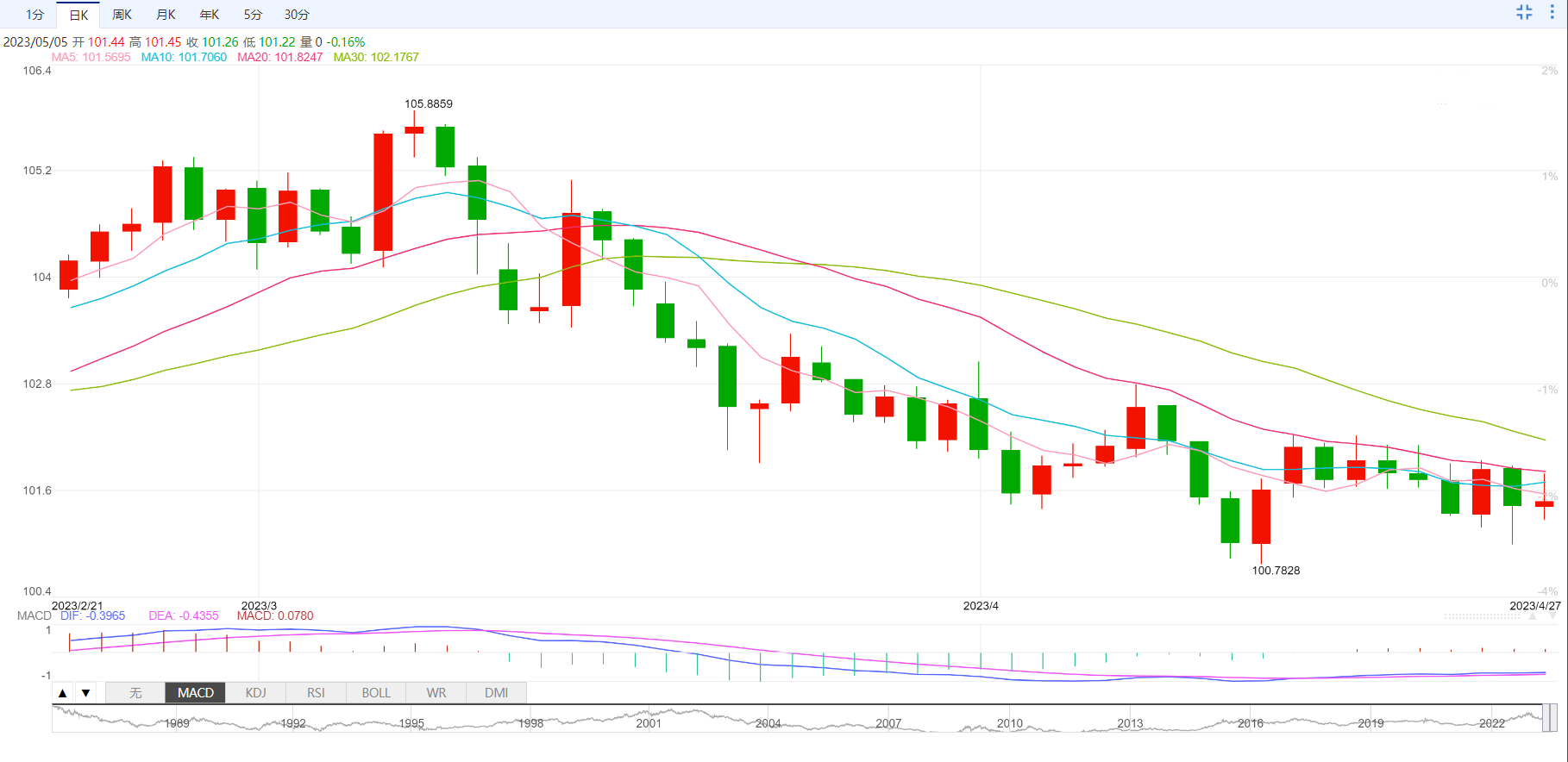Click the 2019 area on overview timeline
Image resolution: width=1568 pixels, height=762 pixels.
click(1370, 723)
